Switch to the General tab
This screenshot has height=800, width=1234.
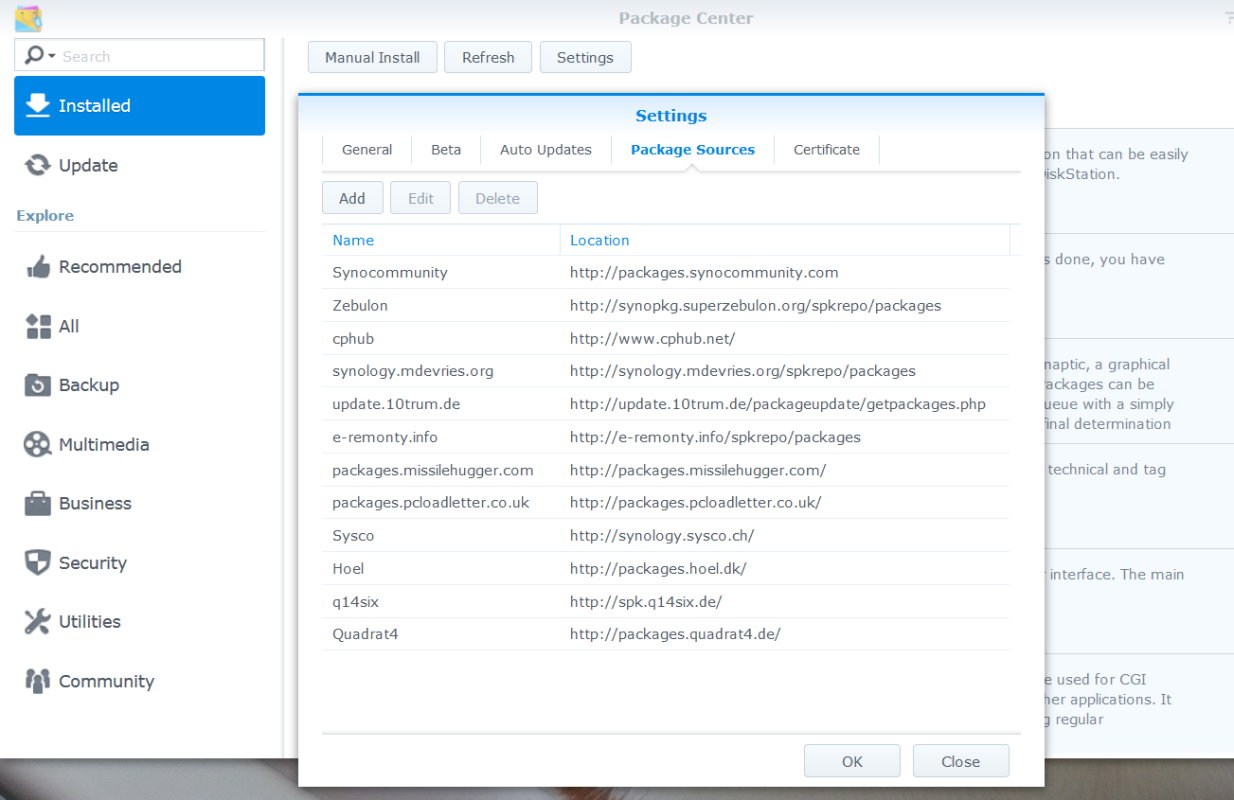point(367,149)
